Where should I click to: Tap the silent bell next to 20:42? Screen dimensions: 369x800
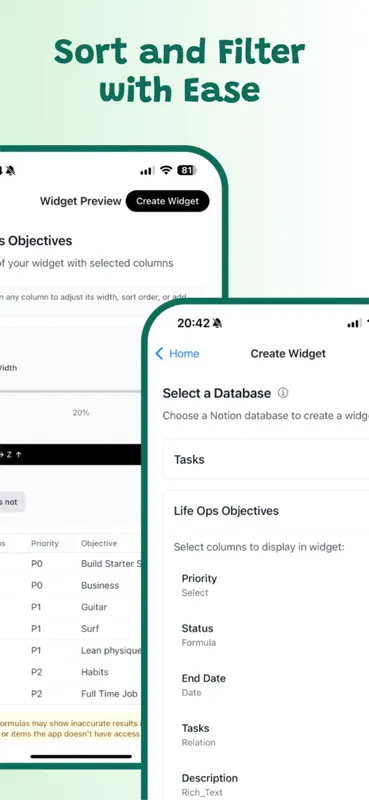coord(217,323)
